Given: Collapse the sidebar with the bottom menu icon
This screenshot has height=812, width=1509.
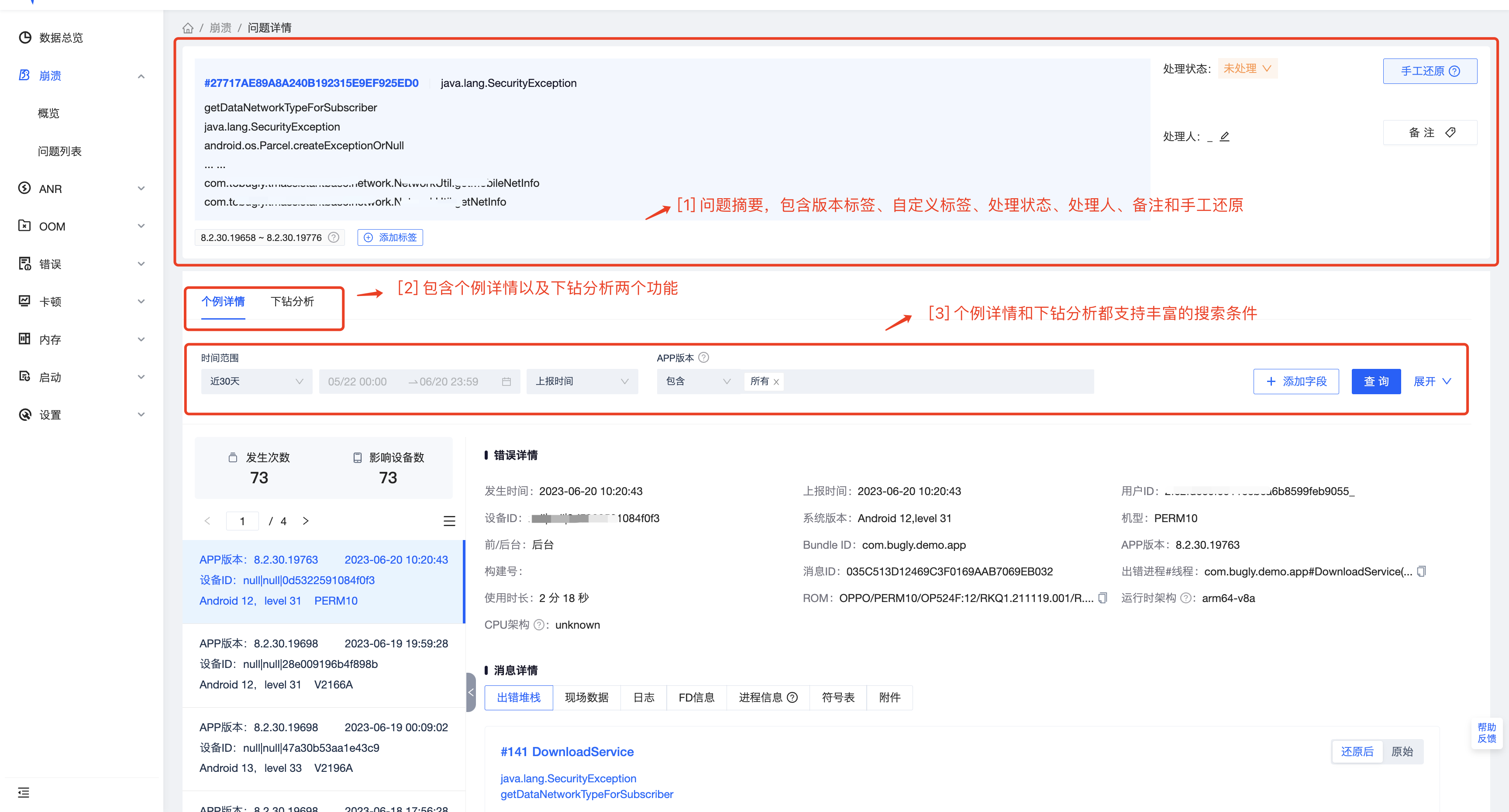Looking at the screenshot, I should pyautogui.click(x=24, y=792).
